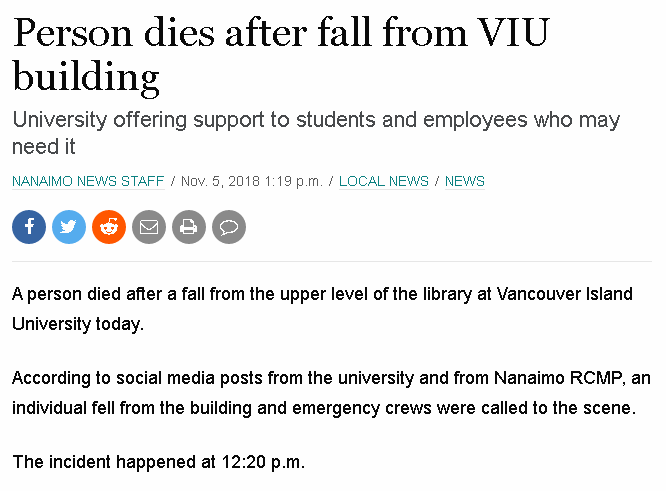
Task: Click "Vancouver Island" in the first paragraph
Action: 564,294
